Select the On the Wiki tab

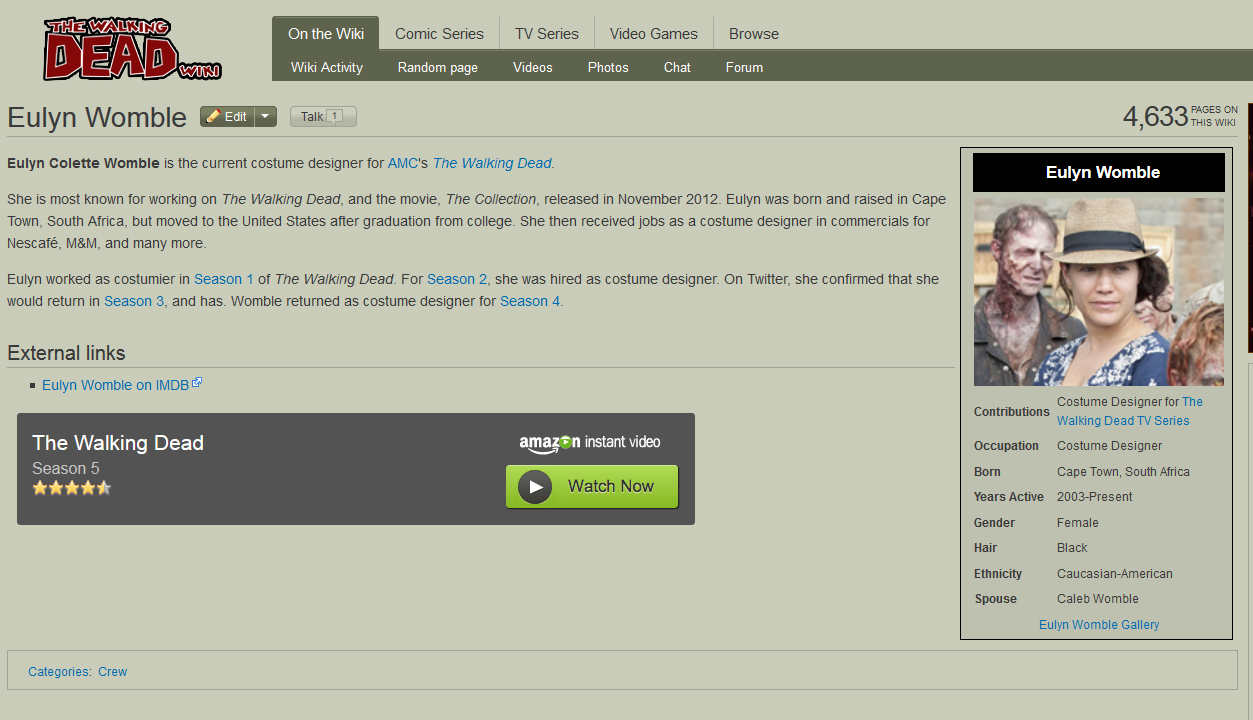coord(326,33)
